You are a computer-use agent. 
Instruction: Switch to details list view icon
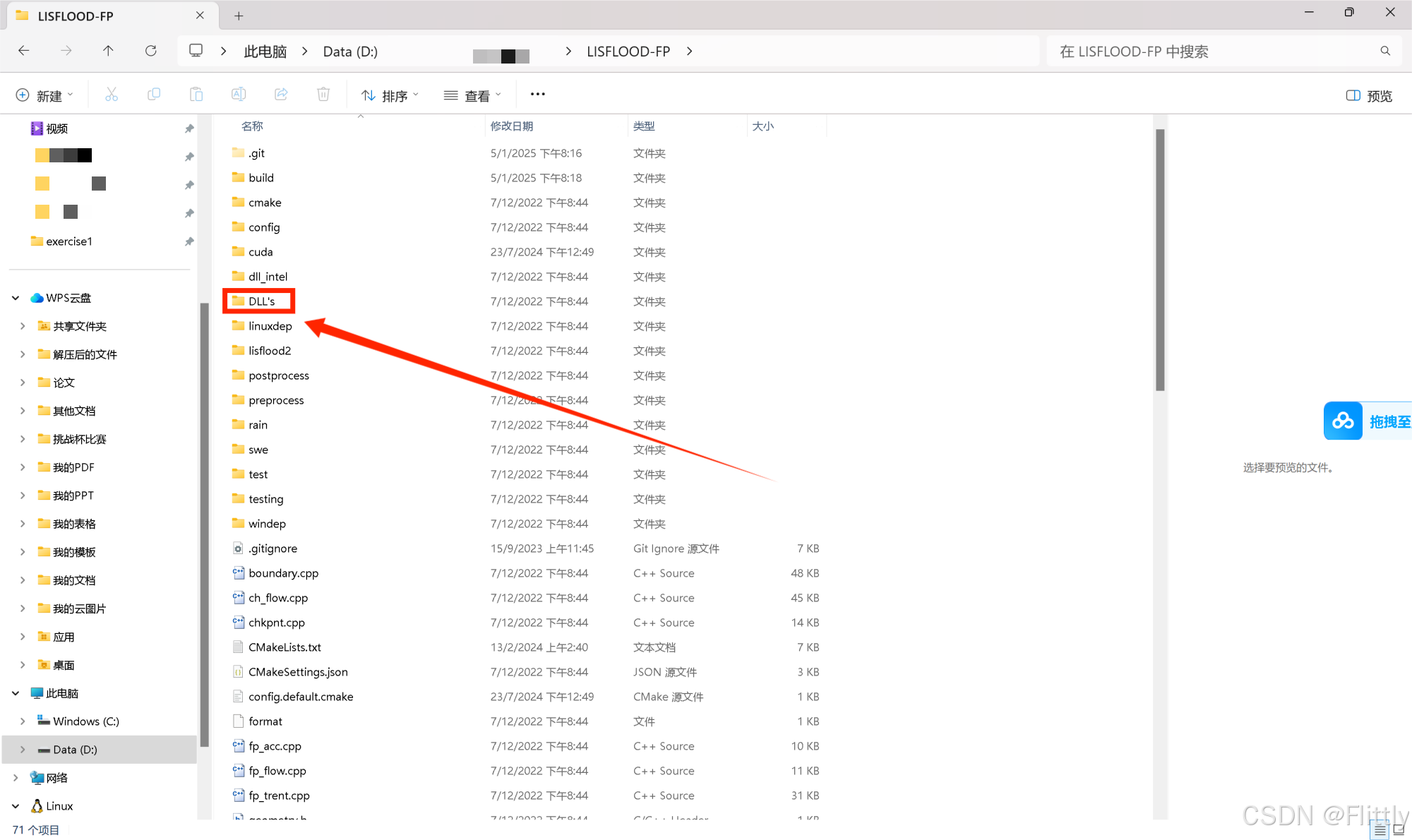click(1380, 831)
